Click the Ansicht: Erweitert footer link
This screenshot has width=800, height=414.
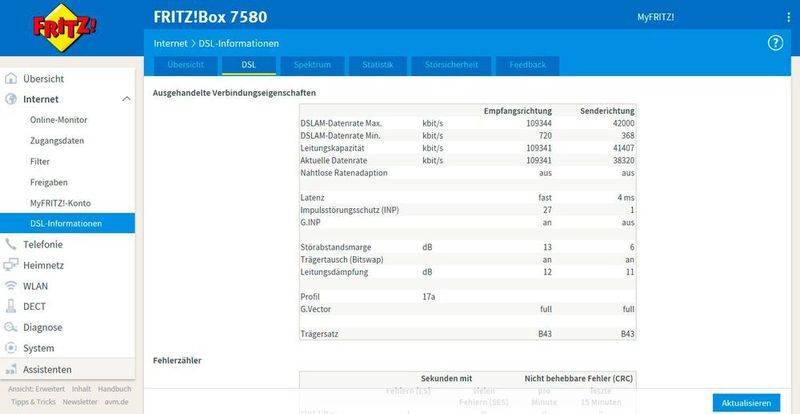click(x=36, y=389)
